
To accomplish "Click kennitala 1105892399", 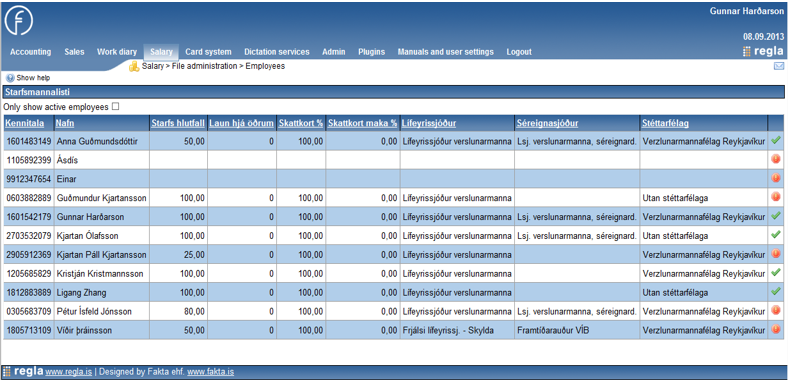I will (28, 160).
